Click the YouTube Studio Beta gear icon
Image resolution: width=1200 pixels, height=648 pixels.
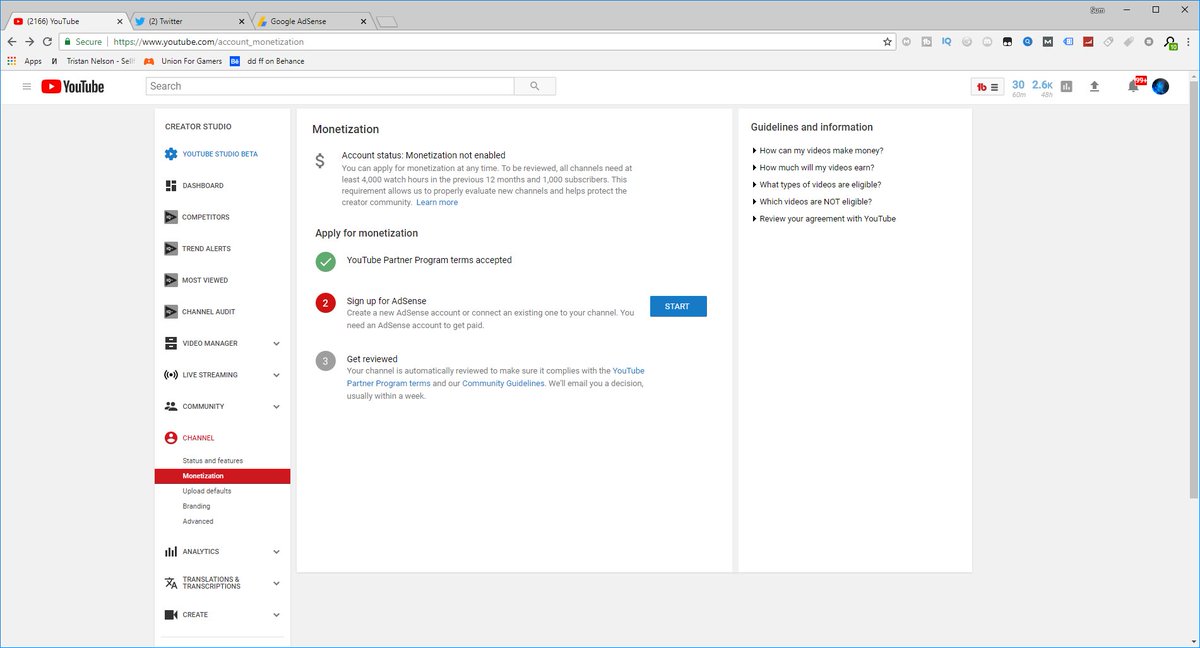click(x=171, y=154)
